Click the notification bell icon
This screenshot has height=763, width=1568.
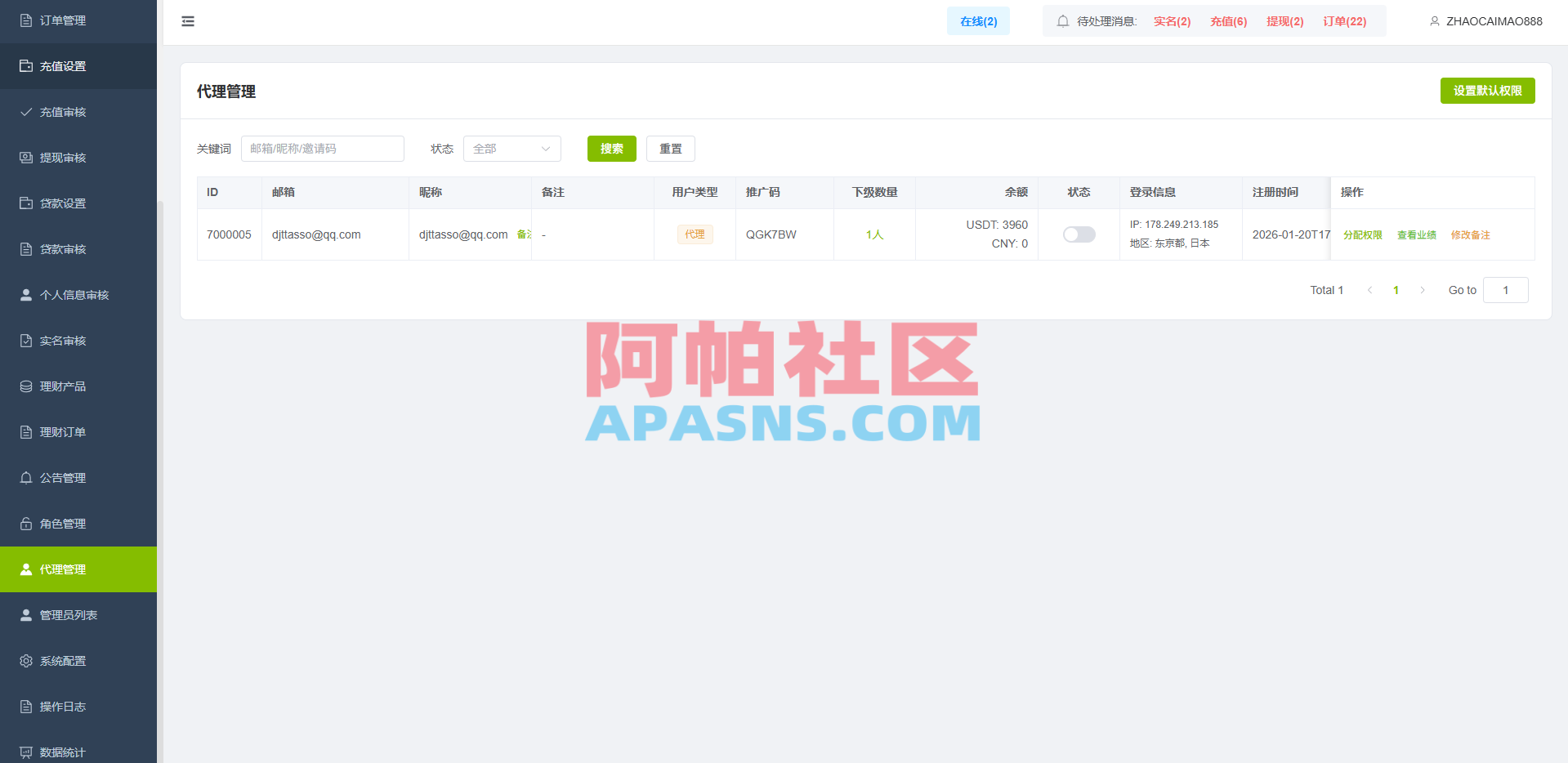coord(1062,21)
